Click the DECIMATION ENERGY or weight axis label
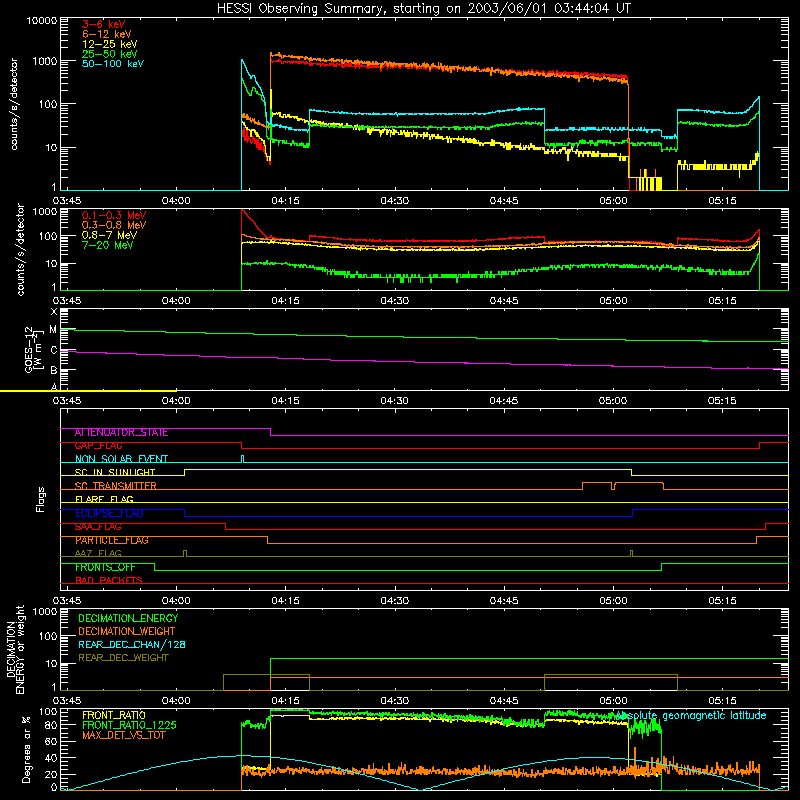The height and width of the screenshot is (800, 800). (x=16, y=649)
